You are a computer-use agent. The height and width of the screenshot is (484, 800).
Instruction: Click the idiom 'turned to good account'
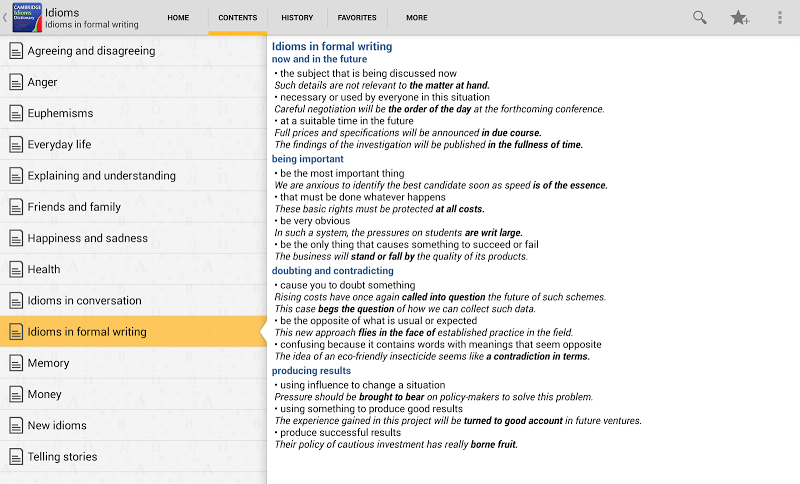tap(513, 421)
